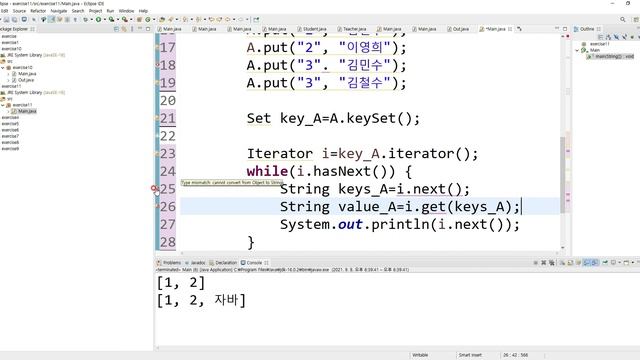Toggle Link with Editor in Package Explorer
Image resolution: width=640 pixels, height=360 pixels.
click(x=124, y=29)
